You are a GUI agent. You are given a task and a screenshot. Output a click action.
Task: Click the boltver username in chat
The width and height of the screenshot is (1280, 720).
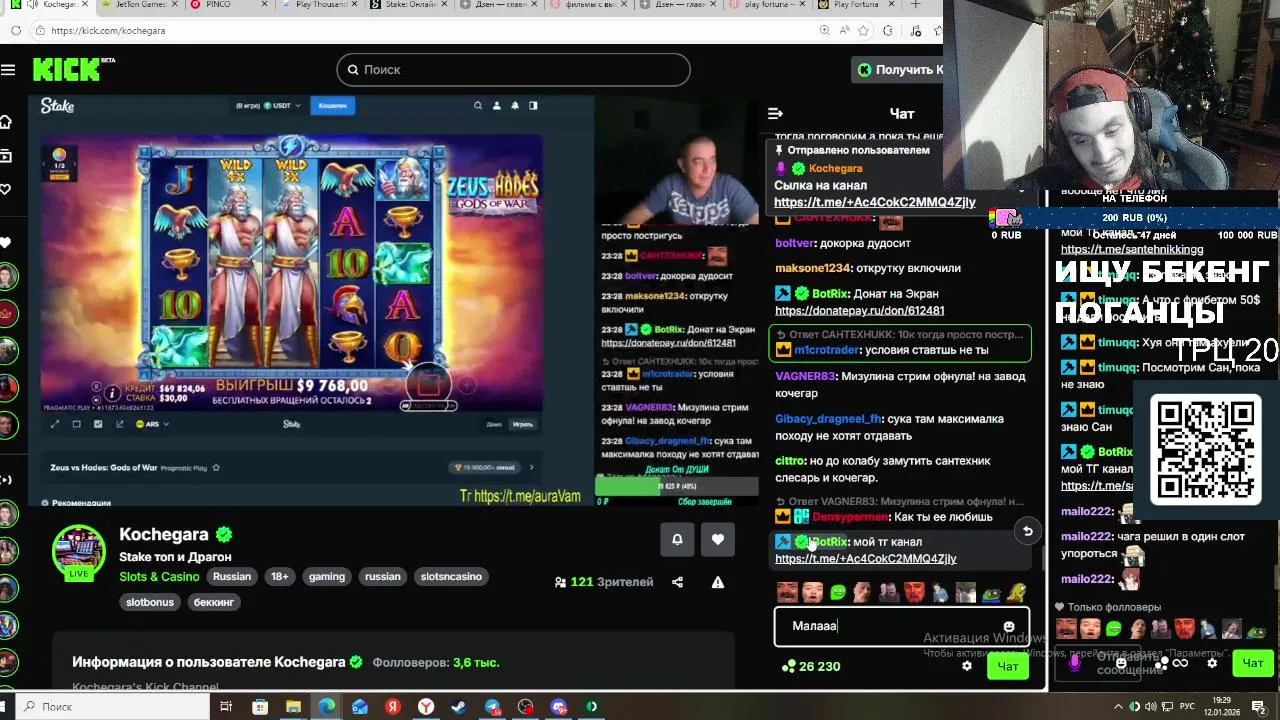pyautogui.click(x=795, y=243)
